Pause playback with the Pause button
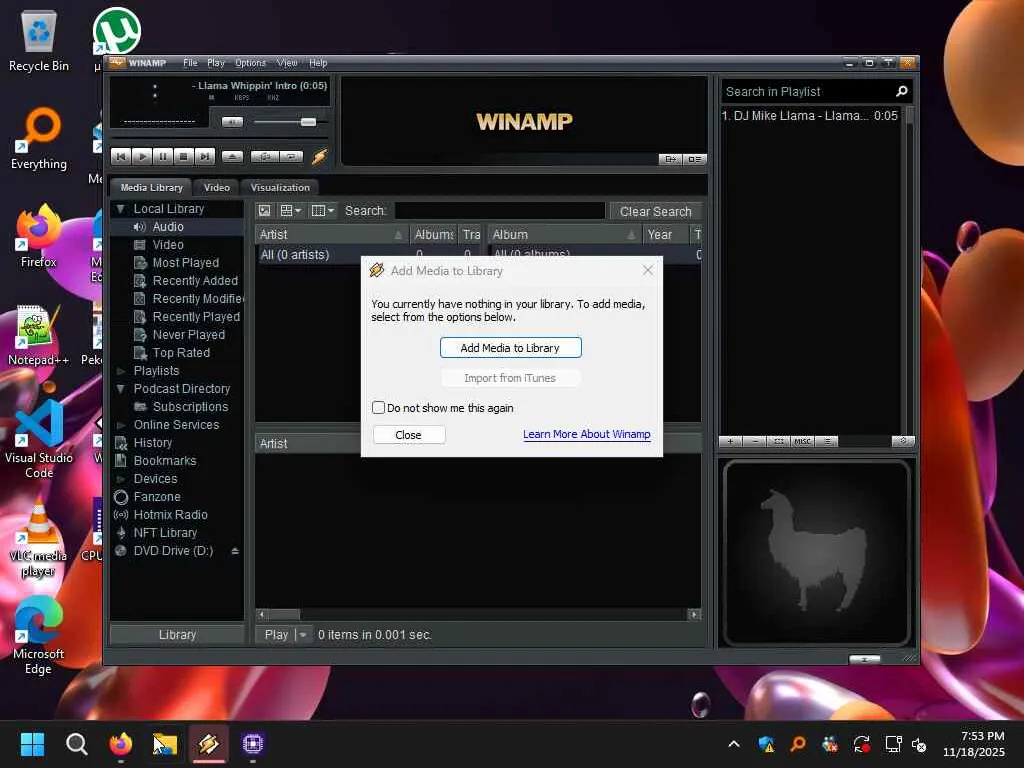Viewport: 1024px width, 768px height. point(163,157)
